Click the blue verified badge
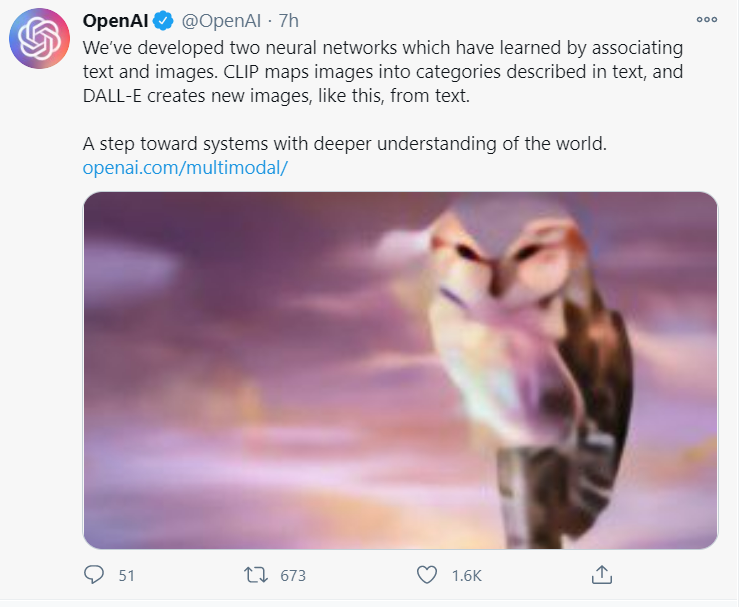This screenshot has height=607, width=756. [x=163, y=21]
